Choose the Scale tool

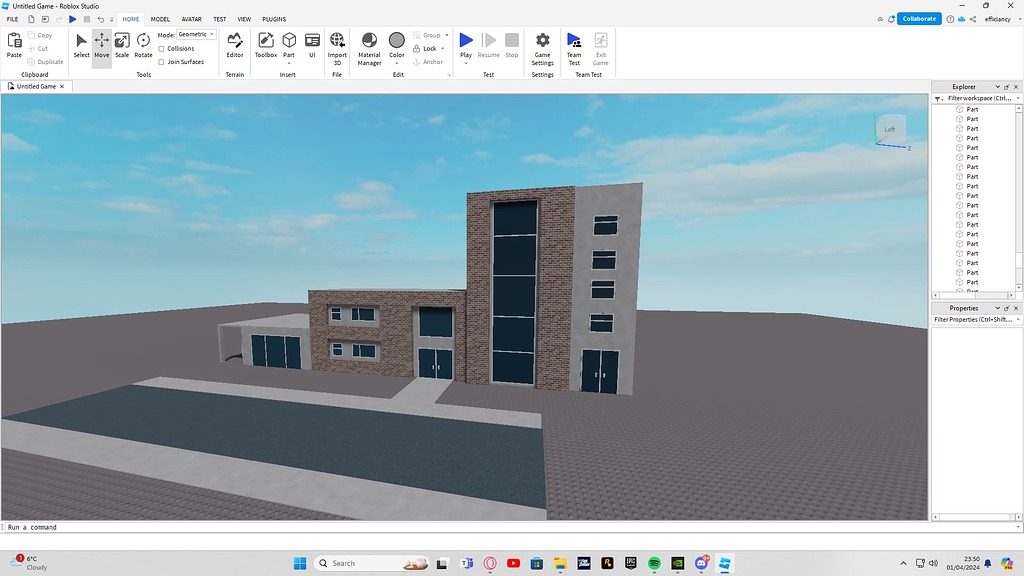point(122,46)
